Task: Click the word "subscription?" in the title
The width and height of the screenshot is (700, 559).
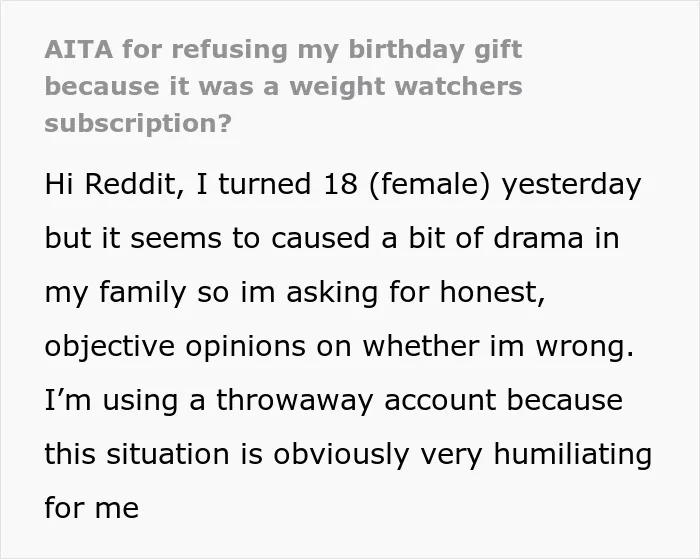Action: pyautogui.click(x=138, y=124)
